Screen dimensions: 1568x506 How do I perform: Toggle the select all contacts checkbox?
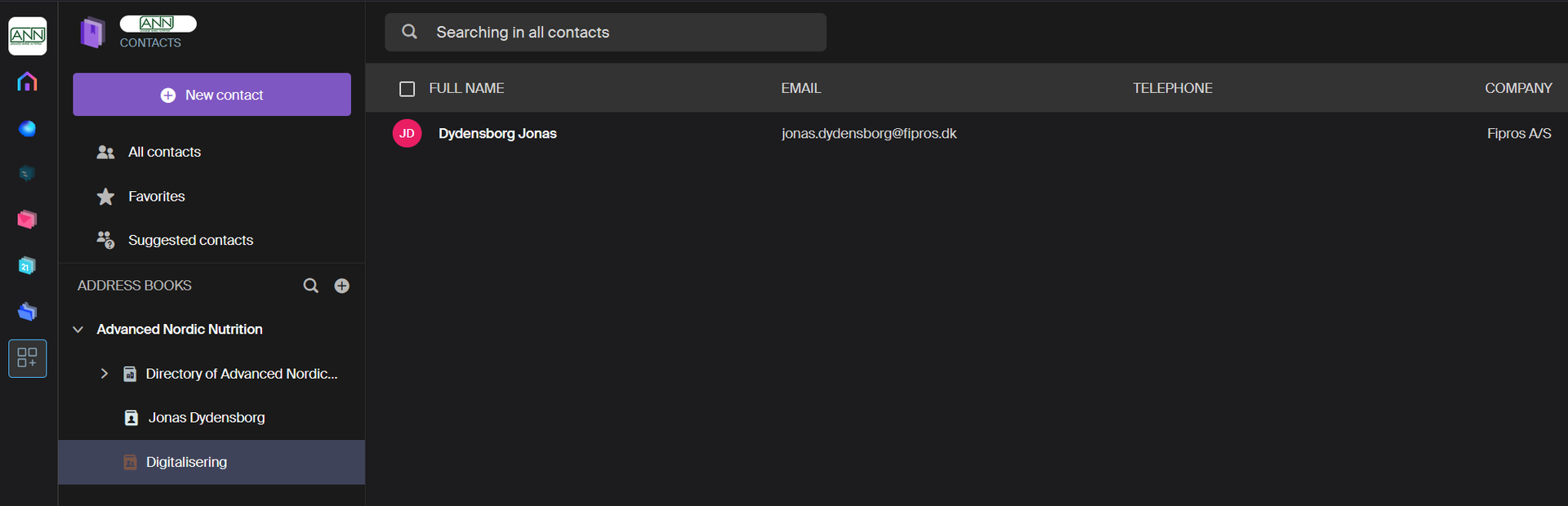[x=407, y=89]
